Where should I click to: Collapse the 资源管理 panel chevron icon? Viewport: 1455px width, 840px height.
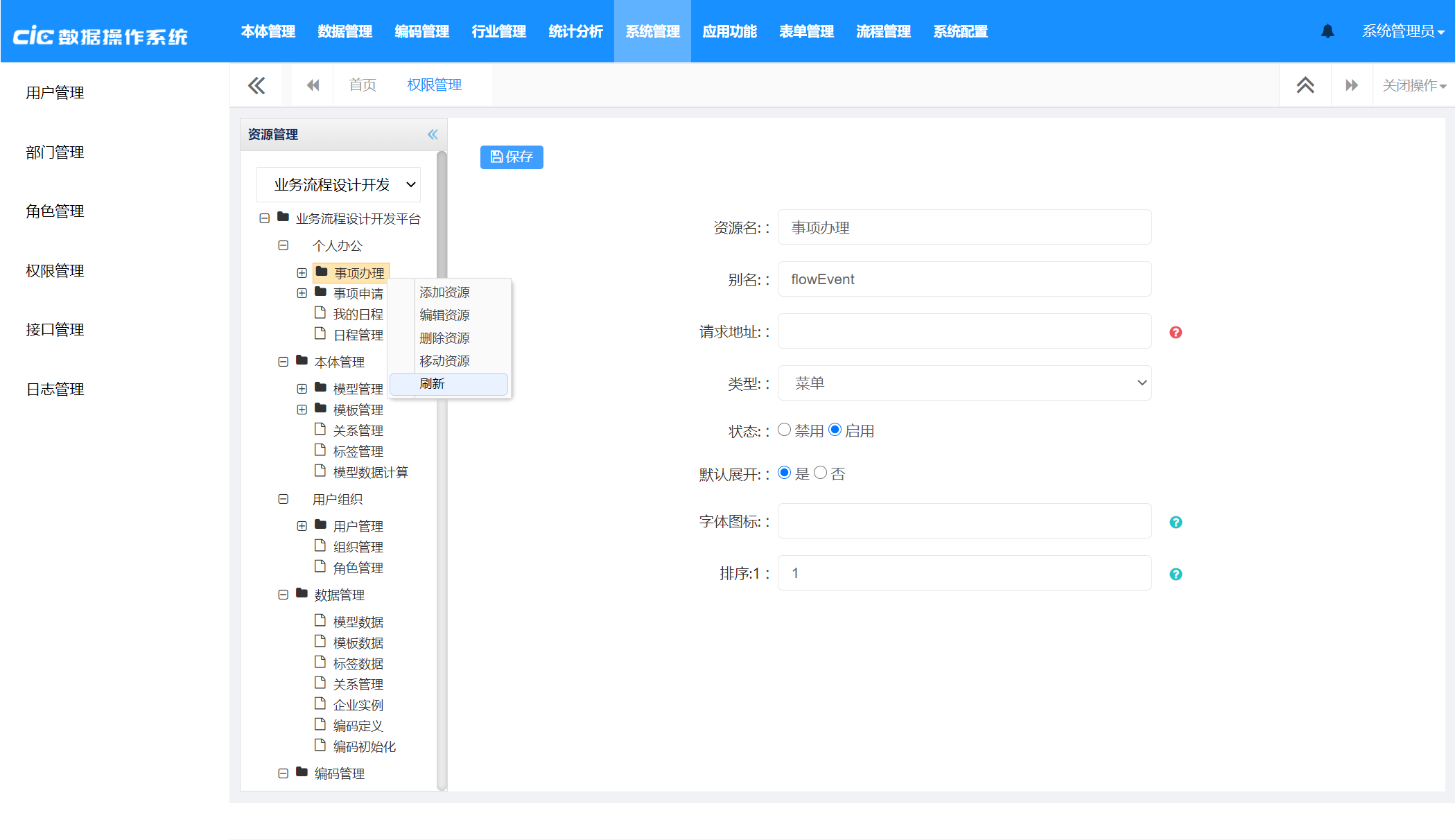[433, 134]
